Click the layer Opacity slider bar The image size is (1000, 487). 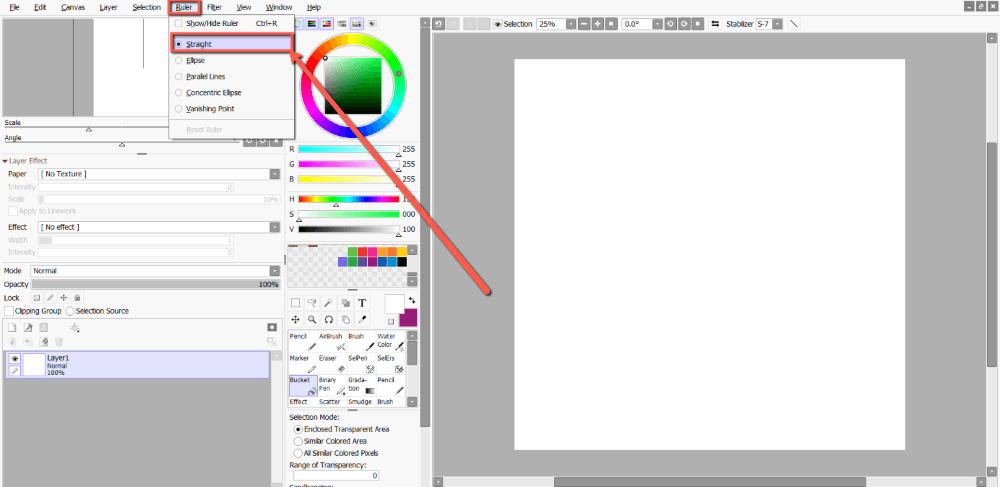155,284
